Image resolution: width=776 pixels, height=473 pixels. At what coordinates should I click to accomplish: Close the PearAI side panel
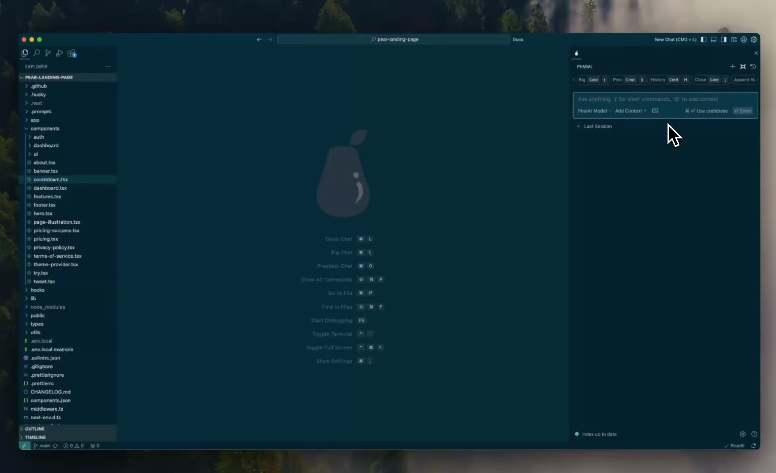click(756, 53)
